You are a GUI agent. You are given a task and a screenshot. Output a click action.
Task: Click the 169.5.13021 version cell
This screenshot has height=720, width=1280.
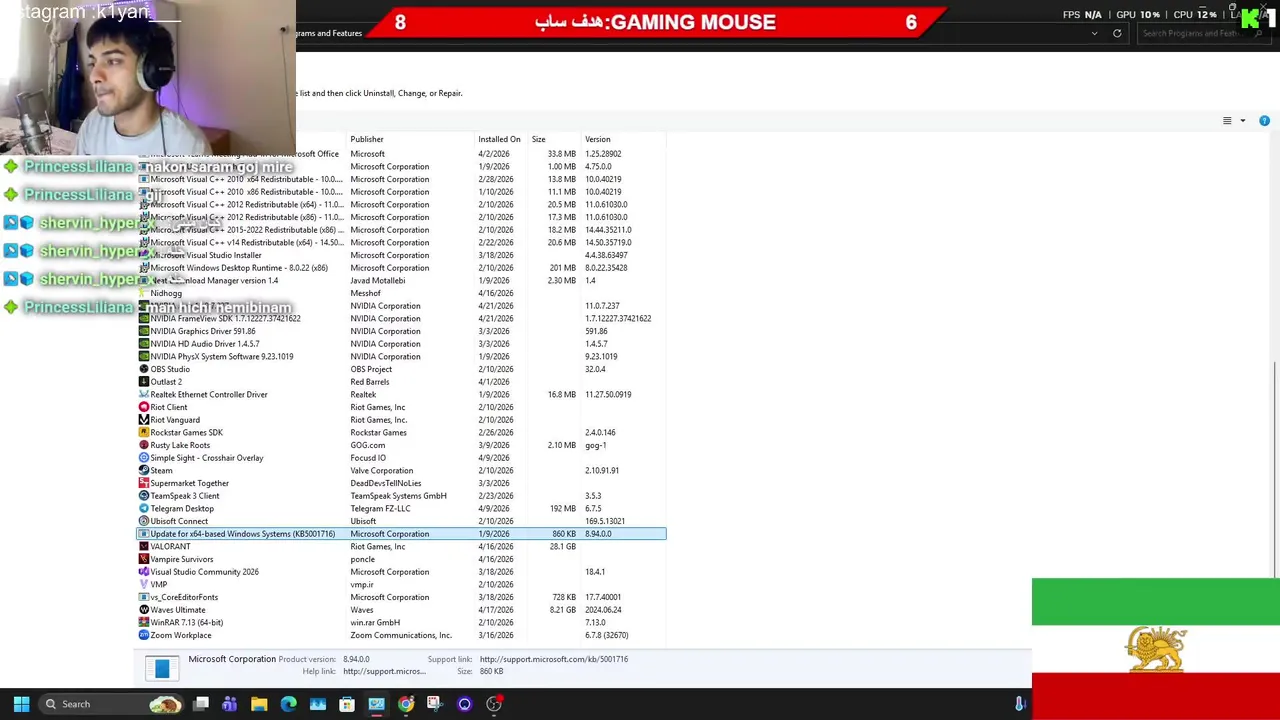click(605, 521)
